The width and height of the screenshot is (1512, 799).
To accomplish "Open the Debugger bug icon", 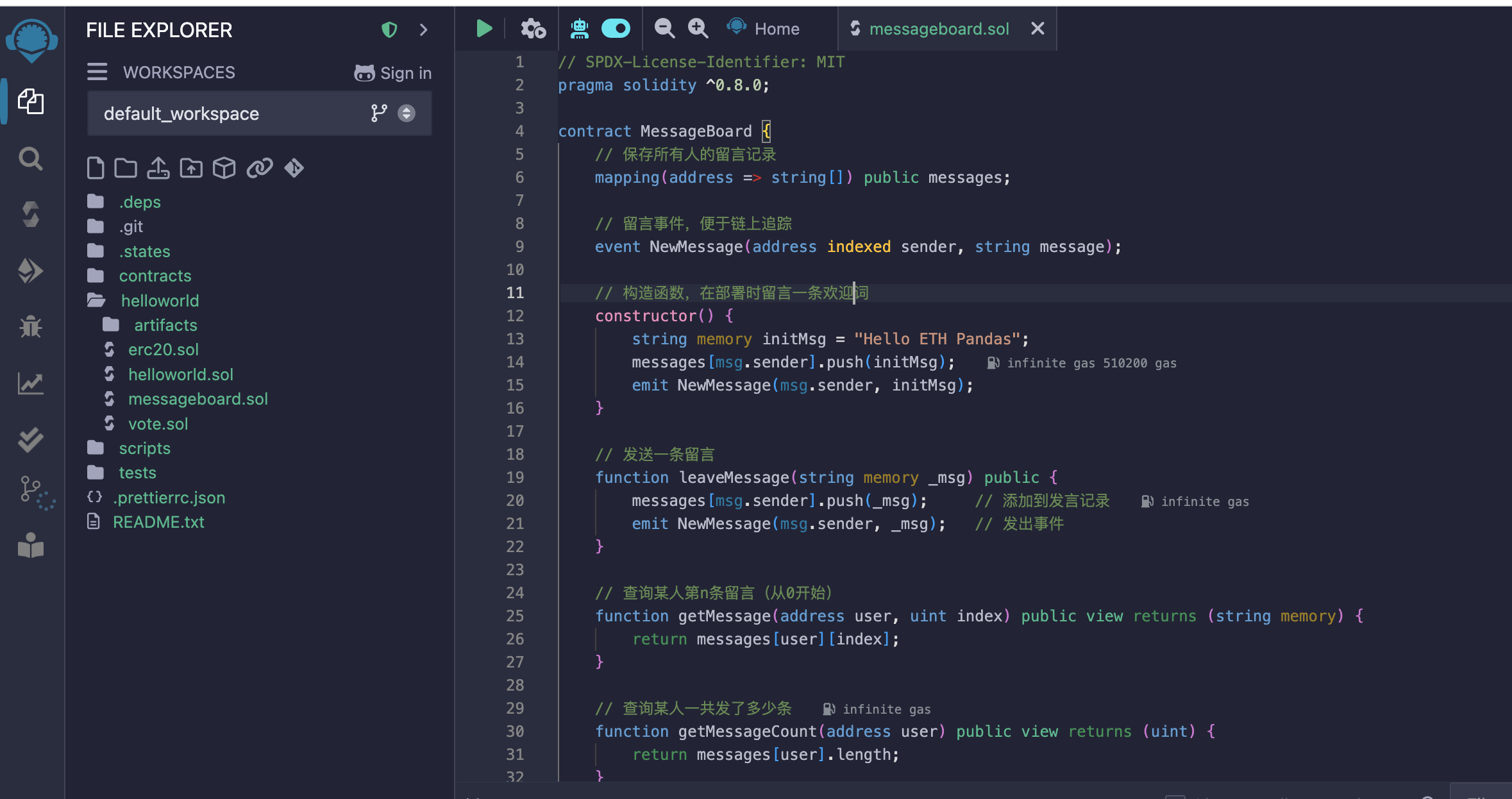I will 31,326.
